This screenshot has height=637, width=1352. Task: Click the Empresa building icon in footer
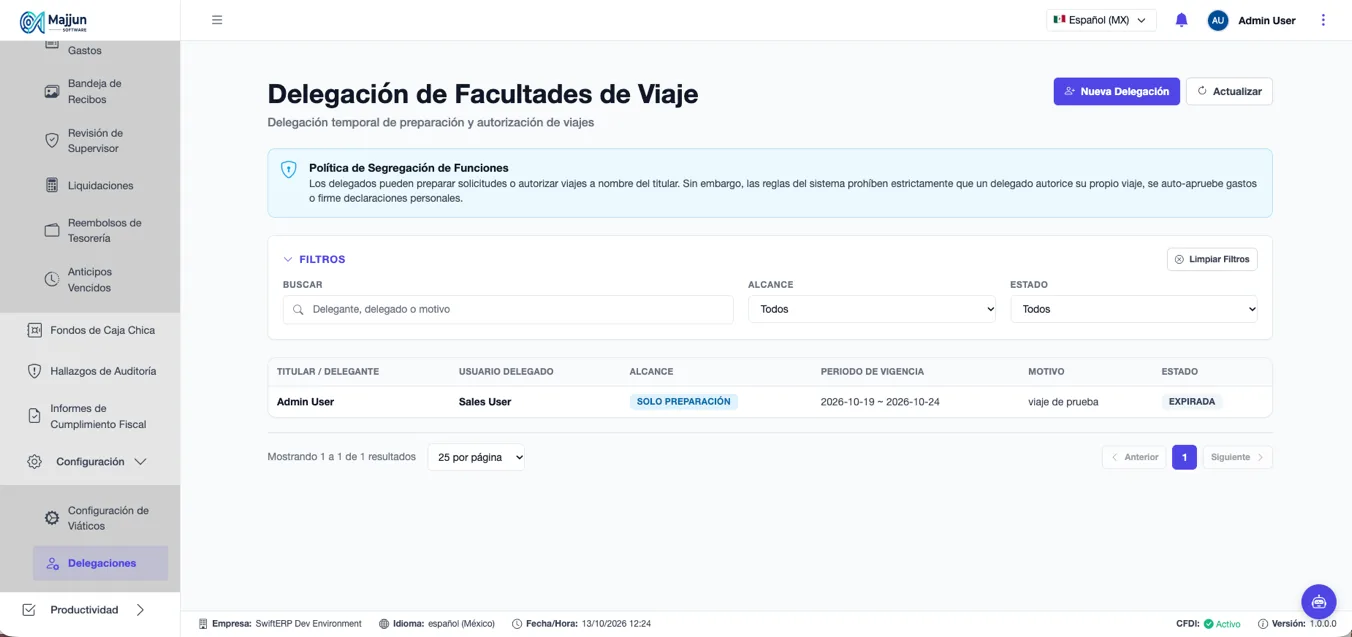click(x=203, y=624)
